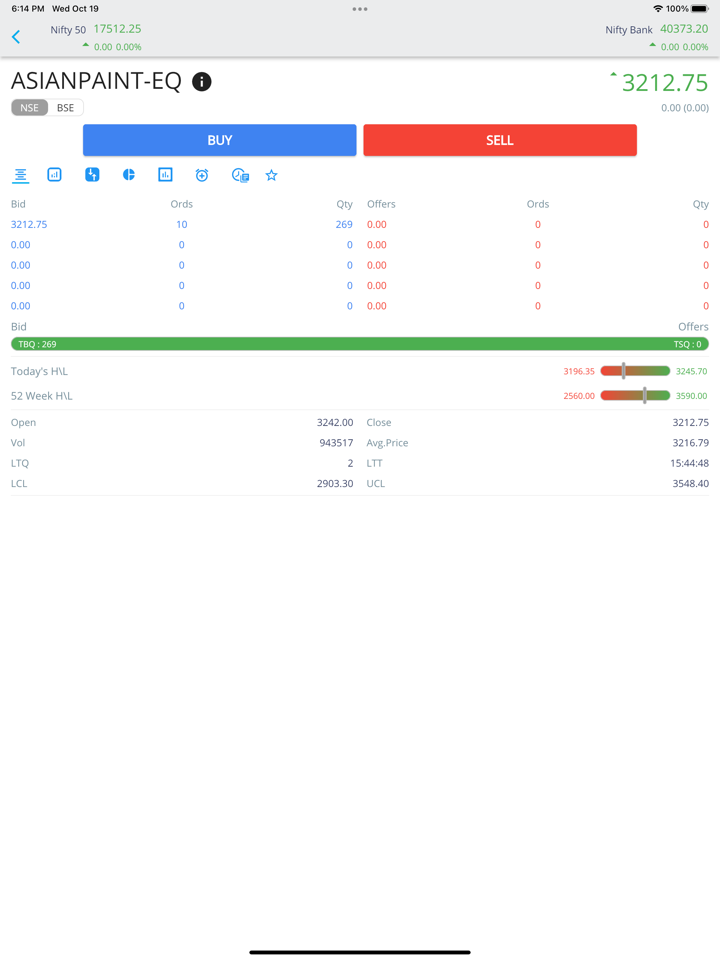Tap 52 Week H\L range bar
Image resolution: width=720 pixels, height=960 pixels.
tap(636, 396)
